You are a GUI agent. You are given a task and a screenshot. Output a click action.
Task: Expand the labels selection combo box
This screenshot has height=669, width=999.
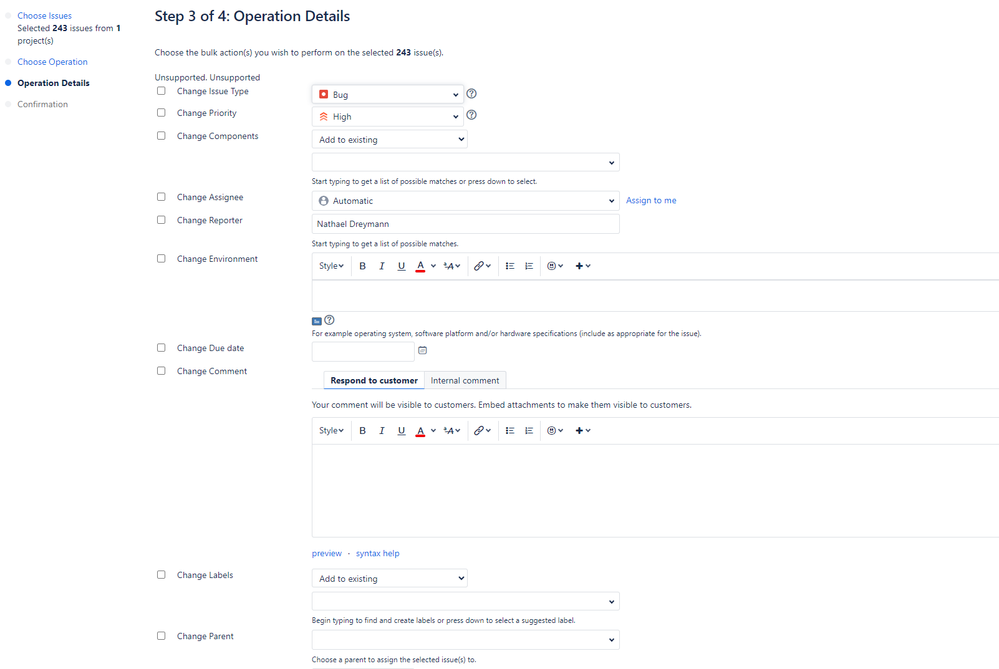[x=465, y=601]
